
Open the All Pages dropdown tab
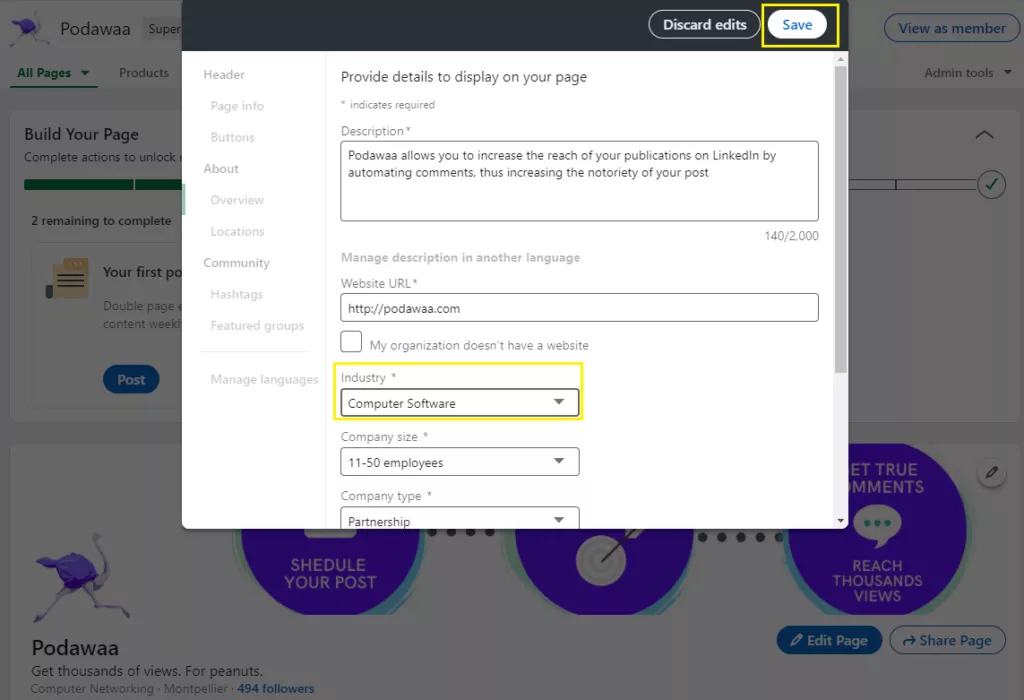(x=53, y=73)
